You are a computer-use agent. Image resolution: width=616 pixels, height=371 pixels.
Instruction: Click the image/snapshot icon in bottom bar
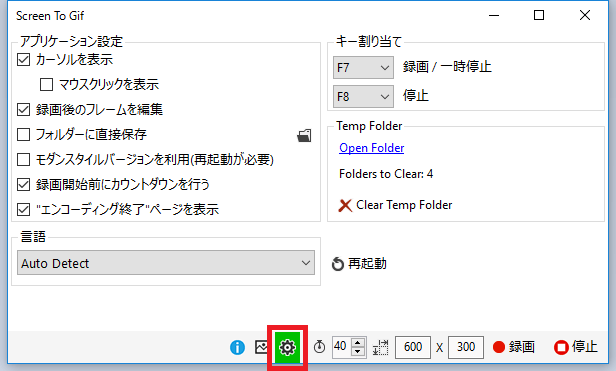261,347
